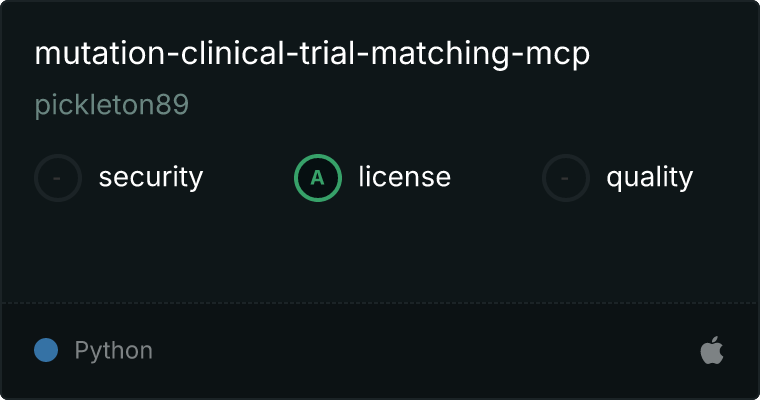Image resolution: width=760 pixels, height=400 pixels.
Task: Click the empty security grade circle
Action: coord(58,178)
